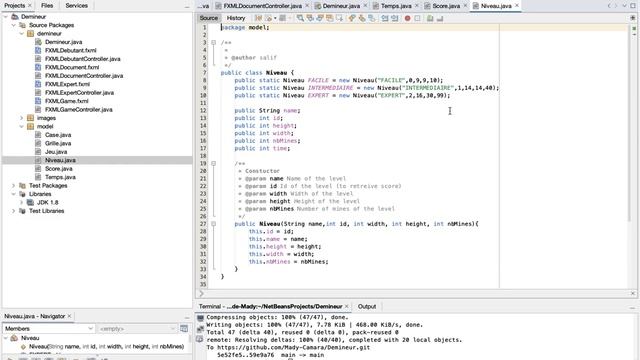Image resolution: width=640 pixels, height=360 pixels.
Task: Fold the constructor javadoc comment
Action: [x=213, y=163]
